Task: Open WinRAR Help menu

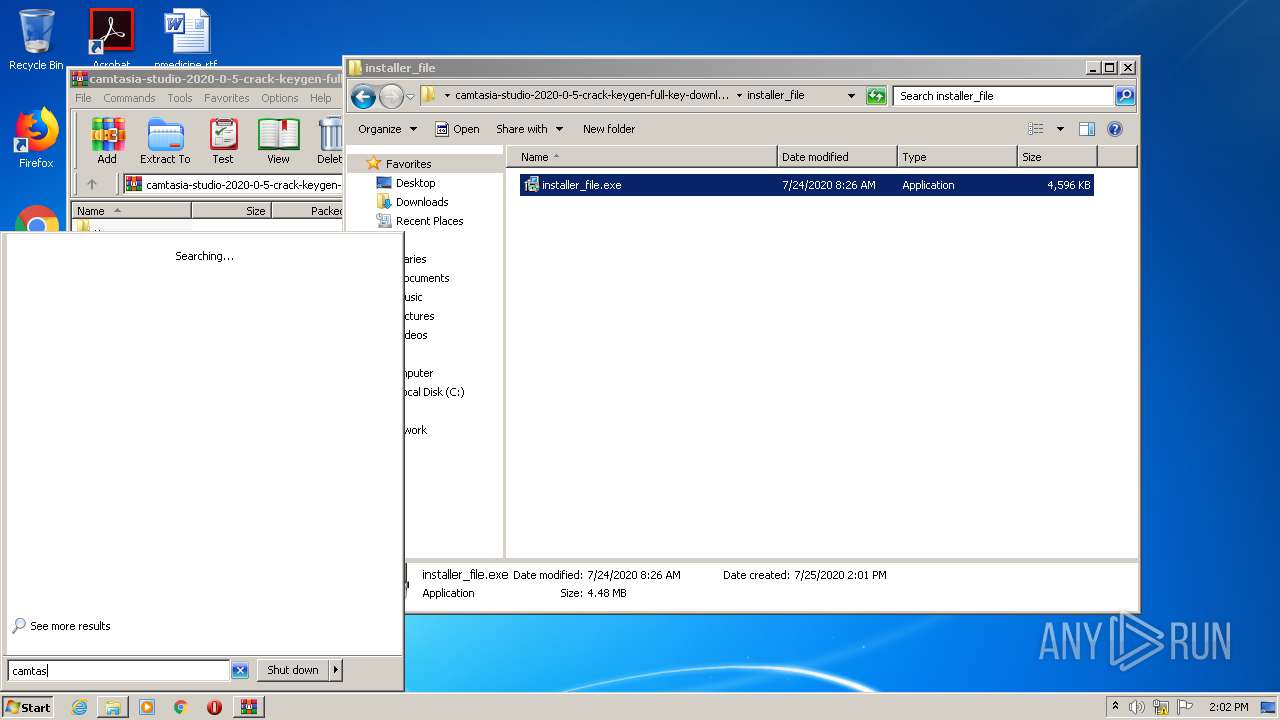Action: click(320, 98)
